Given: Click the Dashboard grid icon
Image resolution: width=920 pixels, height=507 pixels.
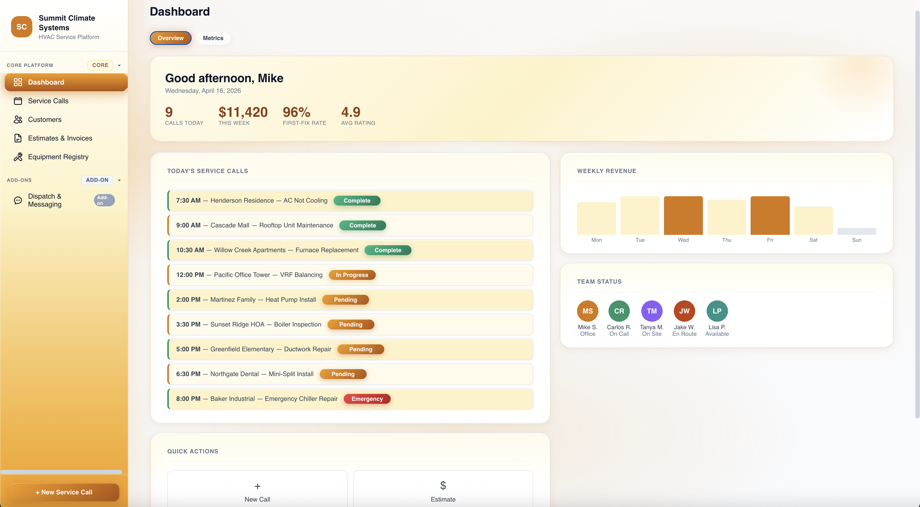Looking at the screenshot, I should (x=18, y=82).
